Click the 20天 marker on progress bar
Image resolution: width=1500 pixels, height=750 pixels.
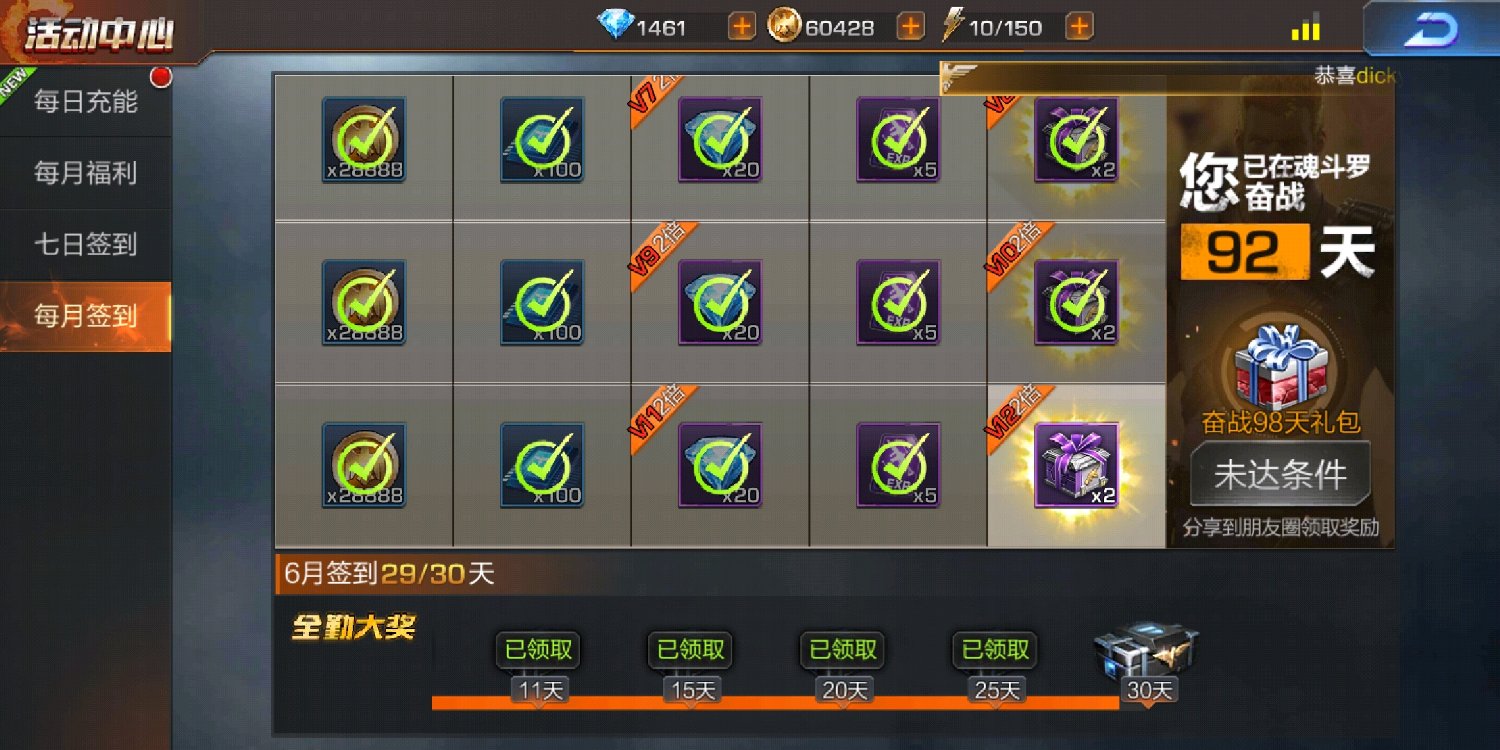[x=844, y=690]
